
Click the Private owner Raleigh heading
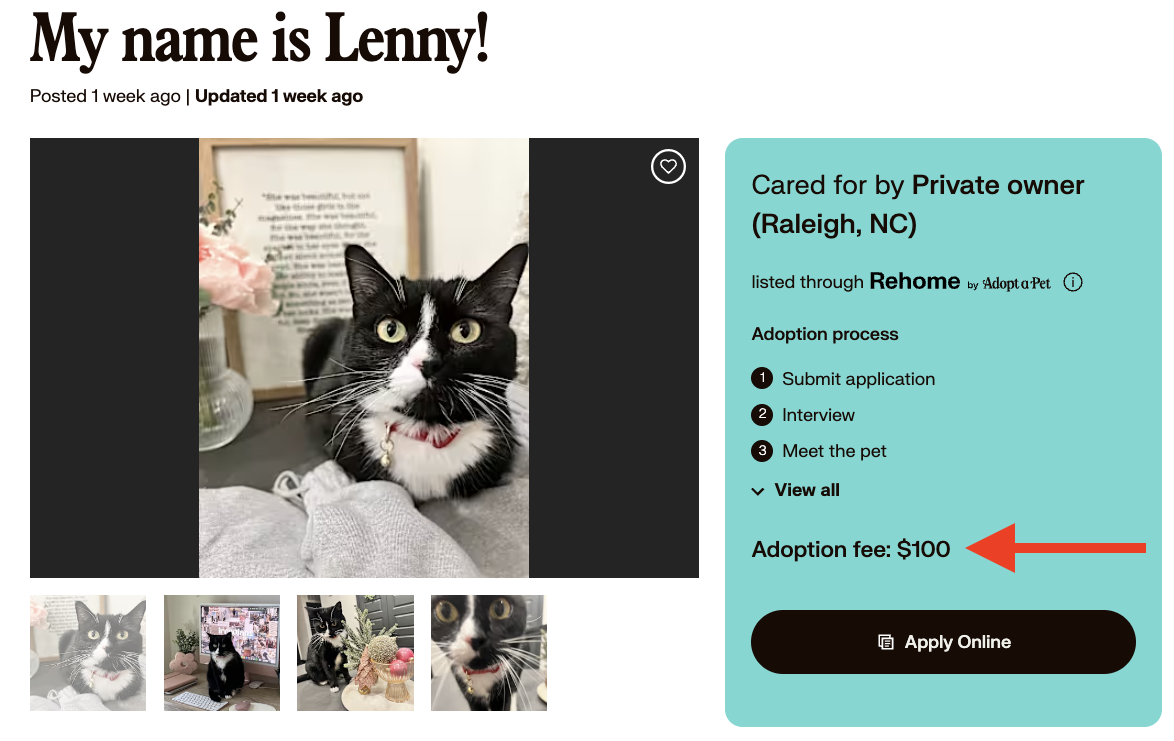(x=917, y=204)
